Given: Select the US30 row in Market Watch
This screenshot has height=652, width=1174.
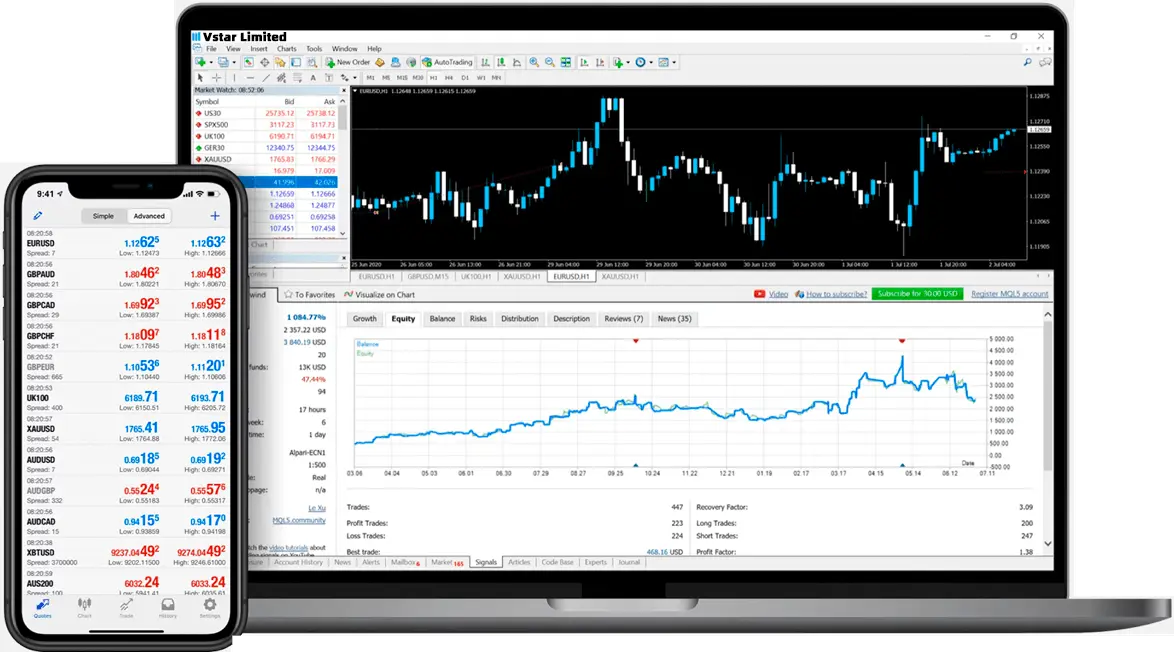Looking at the screenshot, I should coord(266,113).
